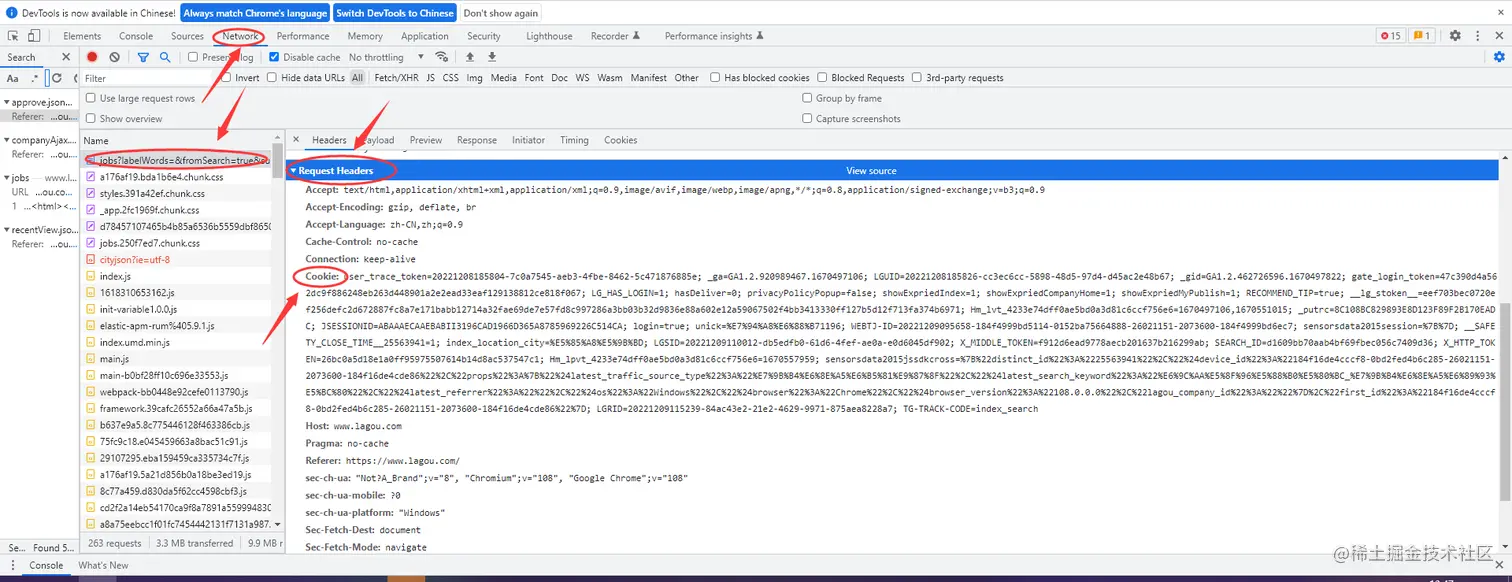Open network search with the magnifier icon
This screenshot has height=582, width=1512.
click(x=165, y=57)
